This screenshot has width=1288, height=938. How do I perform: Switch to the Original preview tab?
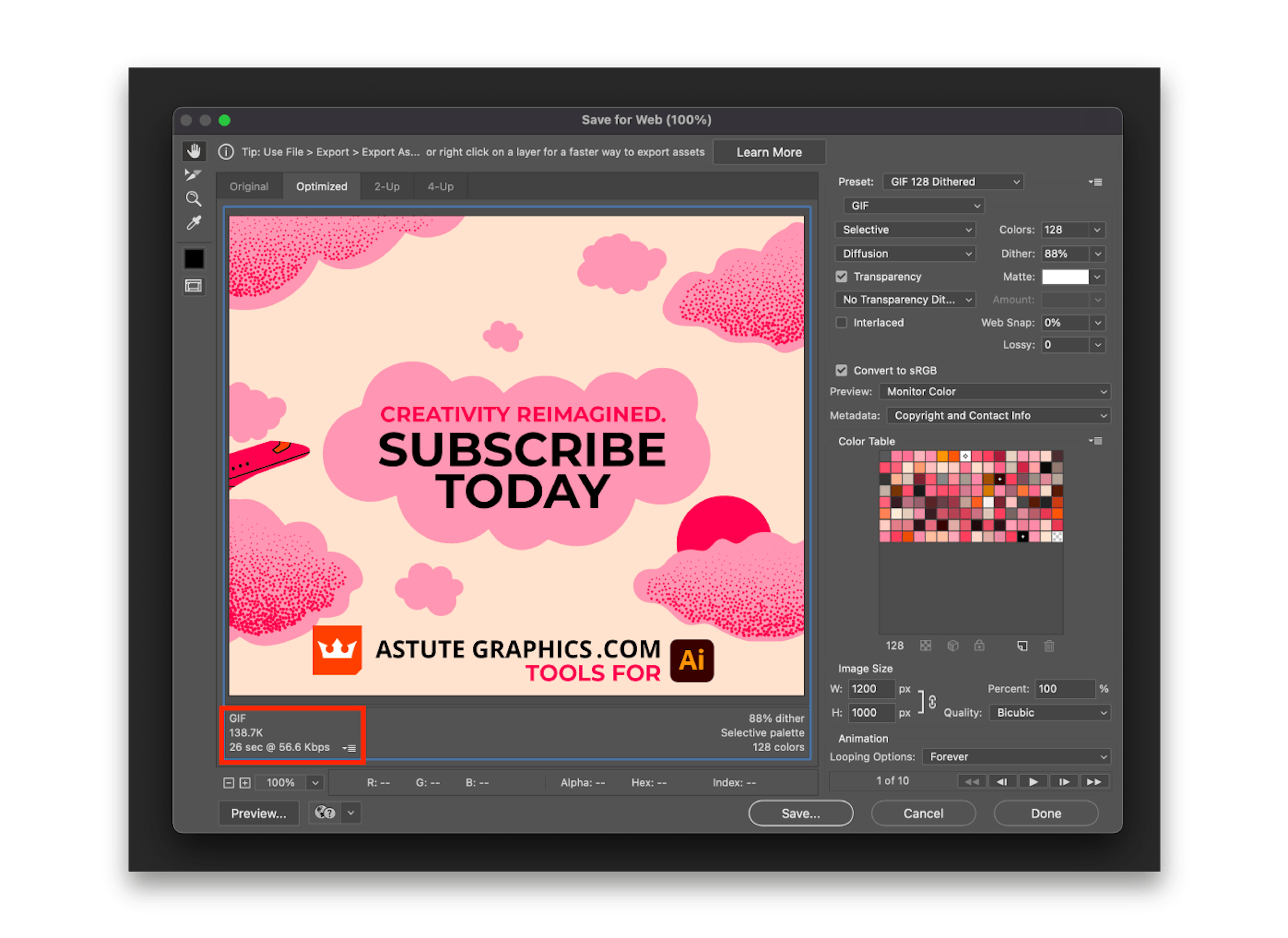(249, 186)
